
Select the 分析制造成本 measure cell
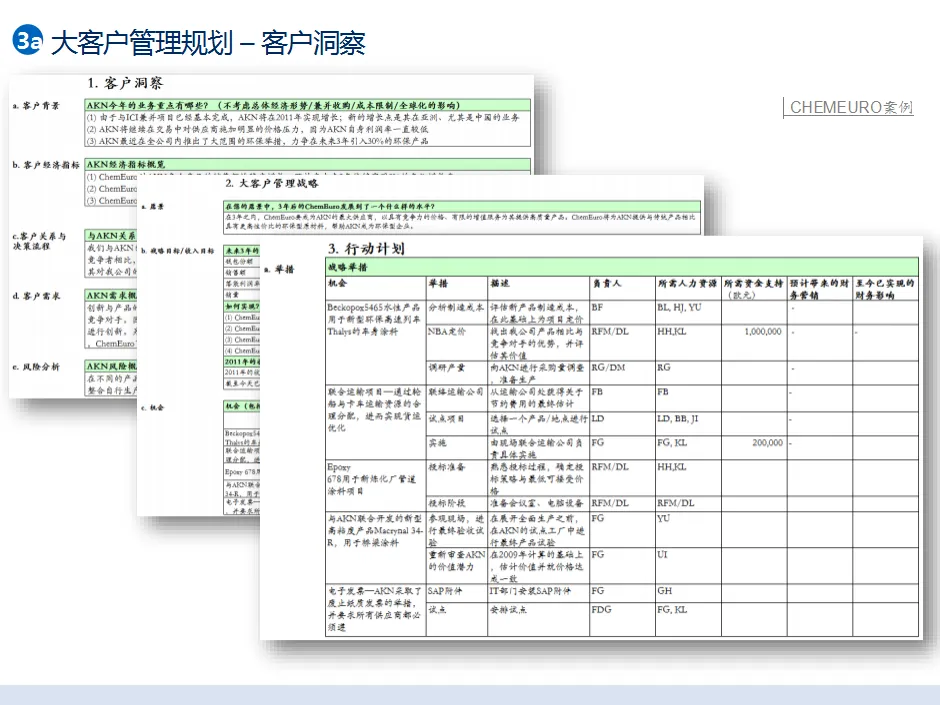tap(457, 312)
